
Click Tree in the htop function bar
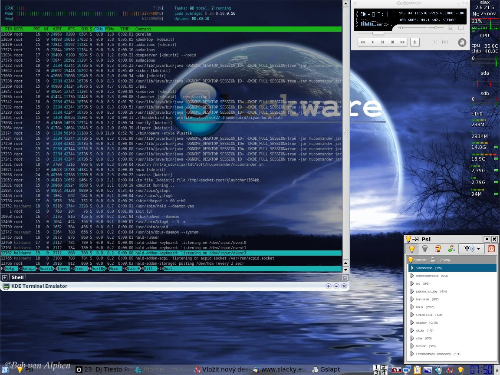(x=80, y=268)
